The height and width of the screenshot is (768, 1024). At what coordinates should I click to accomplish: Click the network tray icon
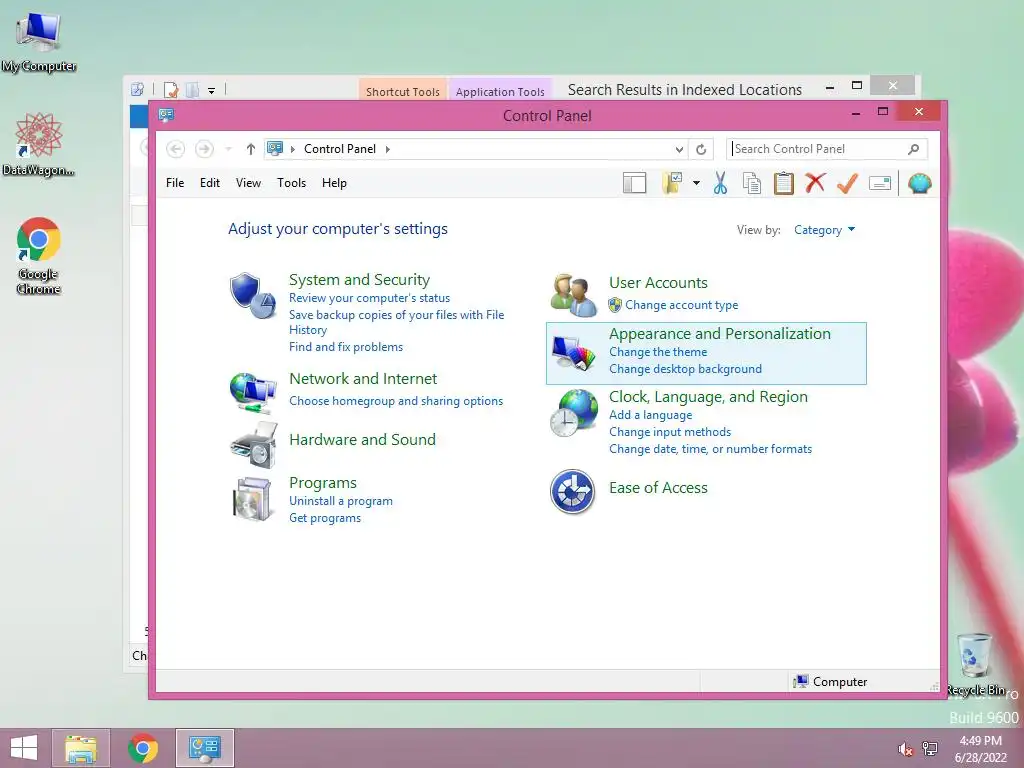(x=930, y=748)
